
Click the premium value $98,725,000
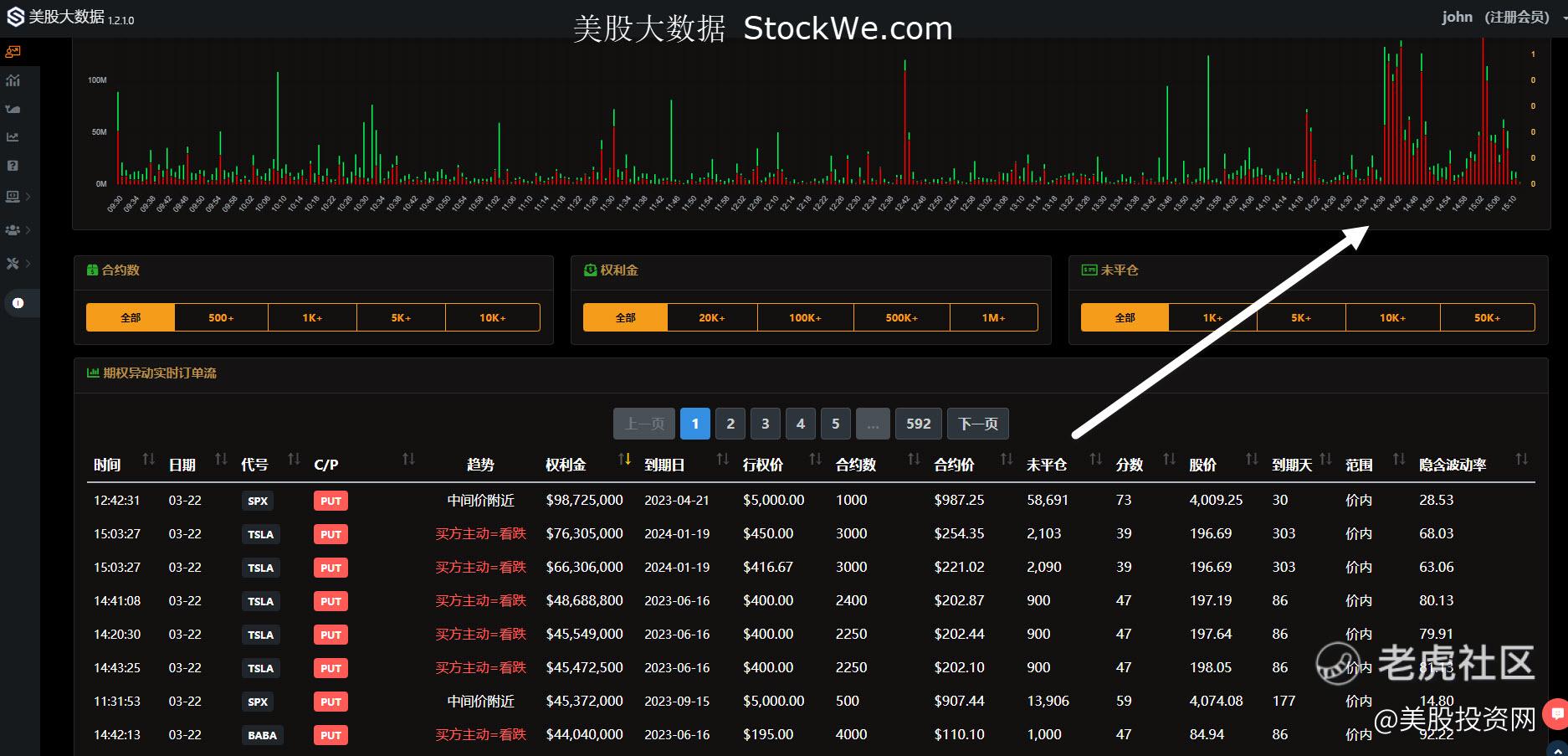[584, 500]
